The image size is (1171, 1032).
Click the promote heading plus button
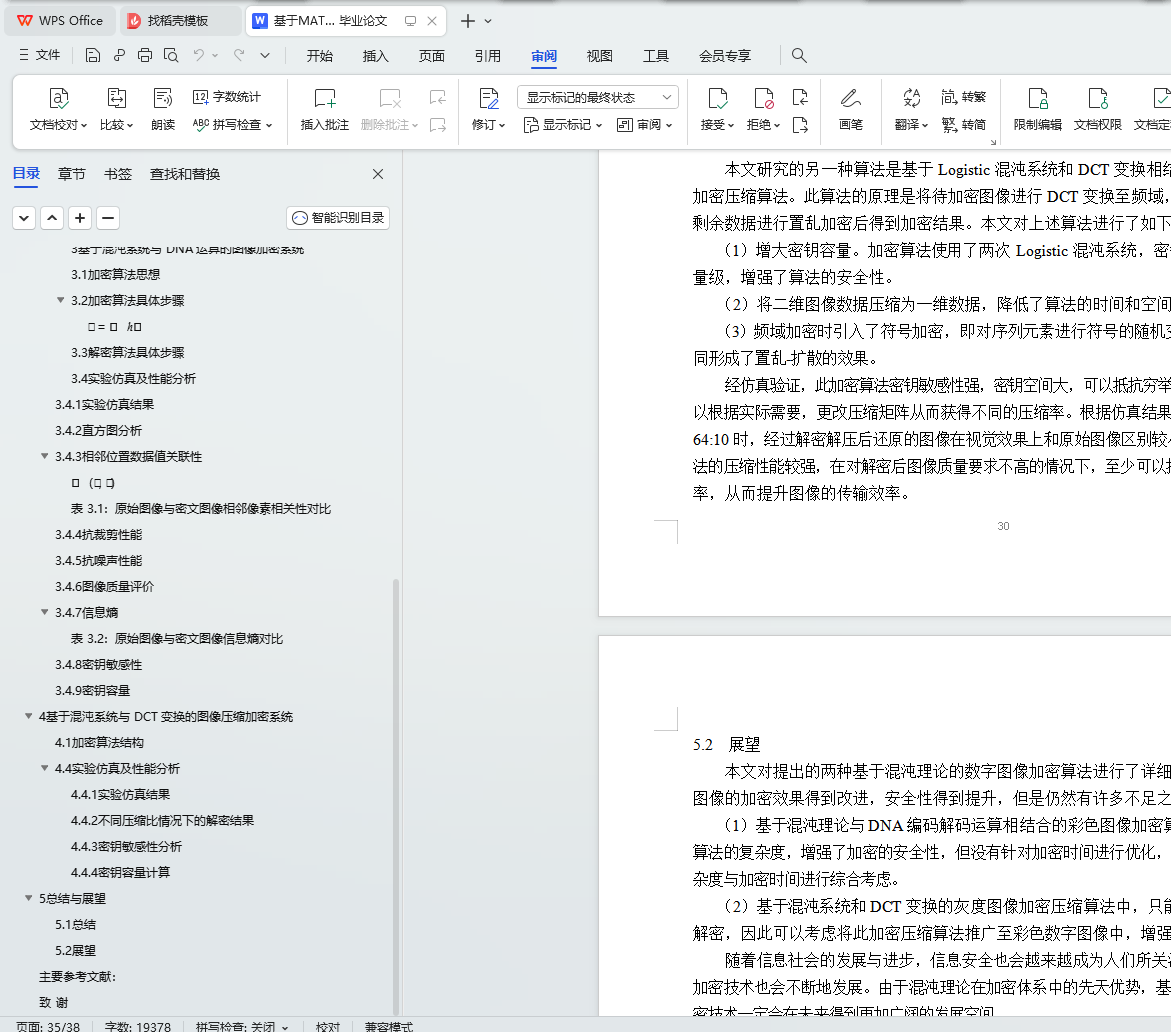pos(80,218)
